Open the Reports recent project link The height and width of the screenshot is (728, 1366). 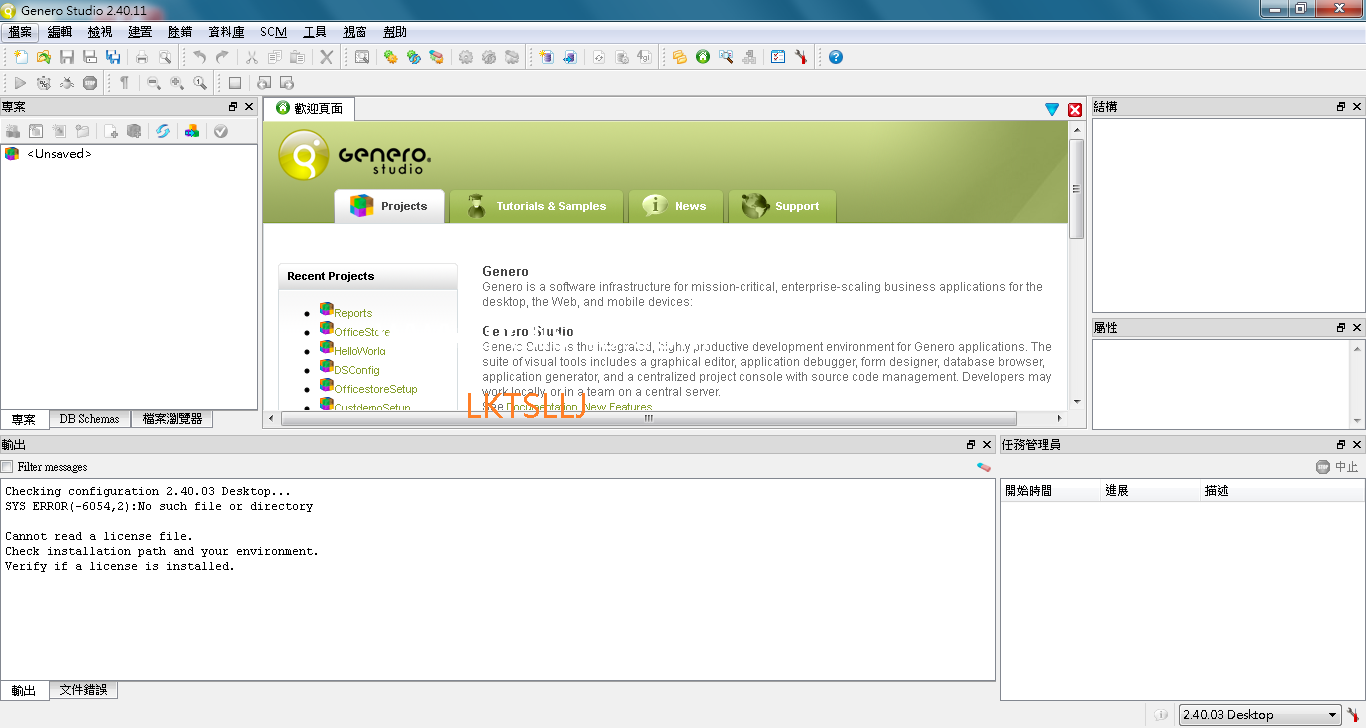click(353, 313)
